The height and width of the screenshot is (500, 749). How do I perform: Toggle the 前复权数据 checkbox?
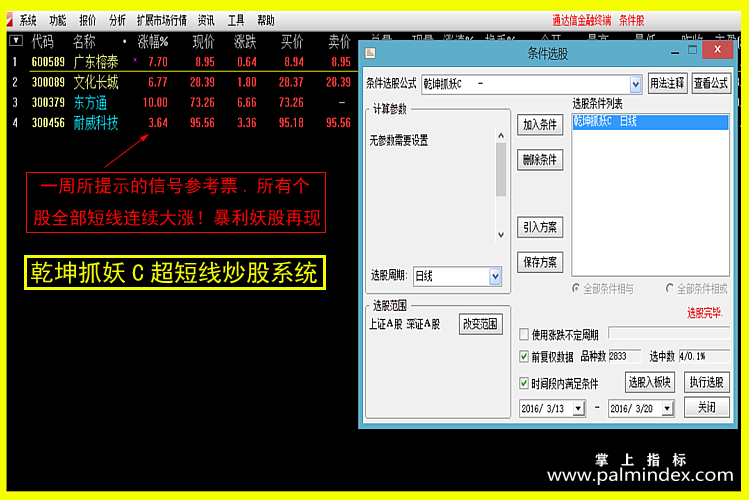tap(524, 356)
